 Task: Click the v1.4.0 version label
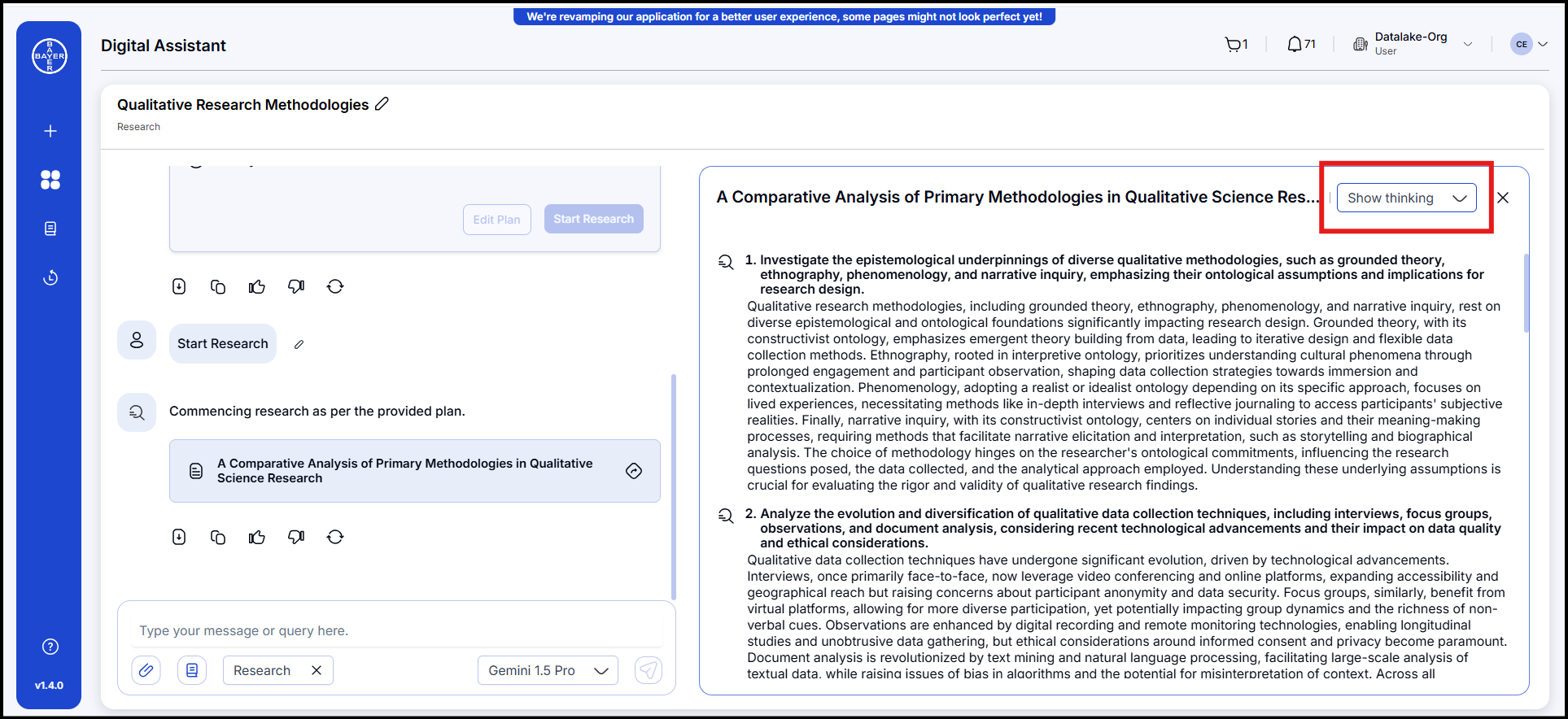tap(49, 686)
